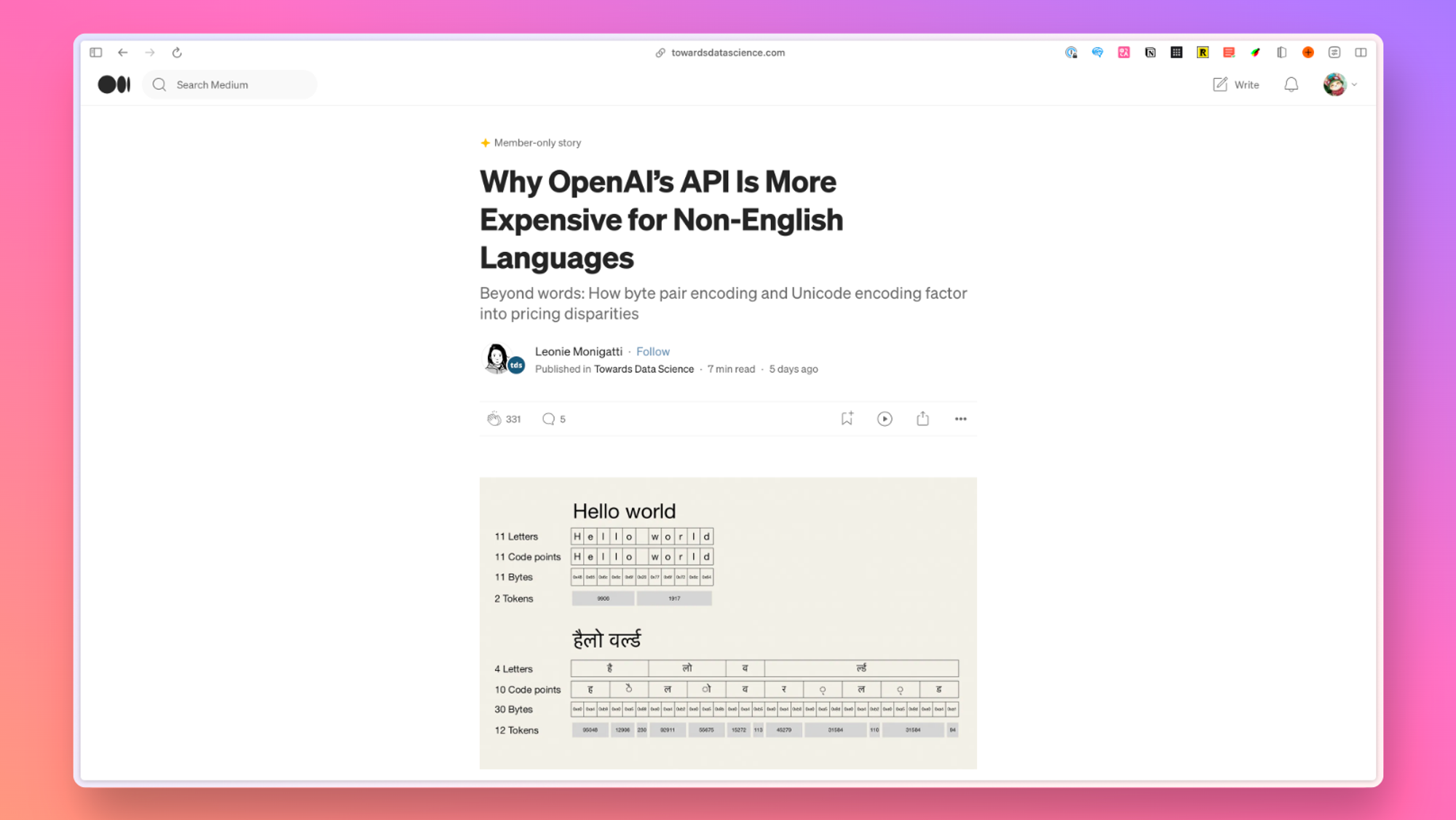The image size is (1456, 820).
Task: Open the black grid extension icon
Action: (1176, 52)
